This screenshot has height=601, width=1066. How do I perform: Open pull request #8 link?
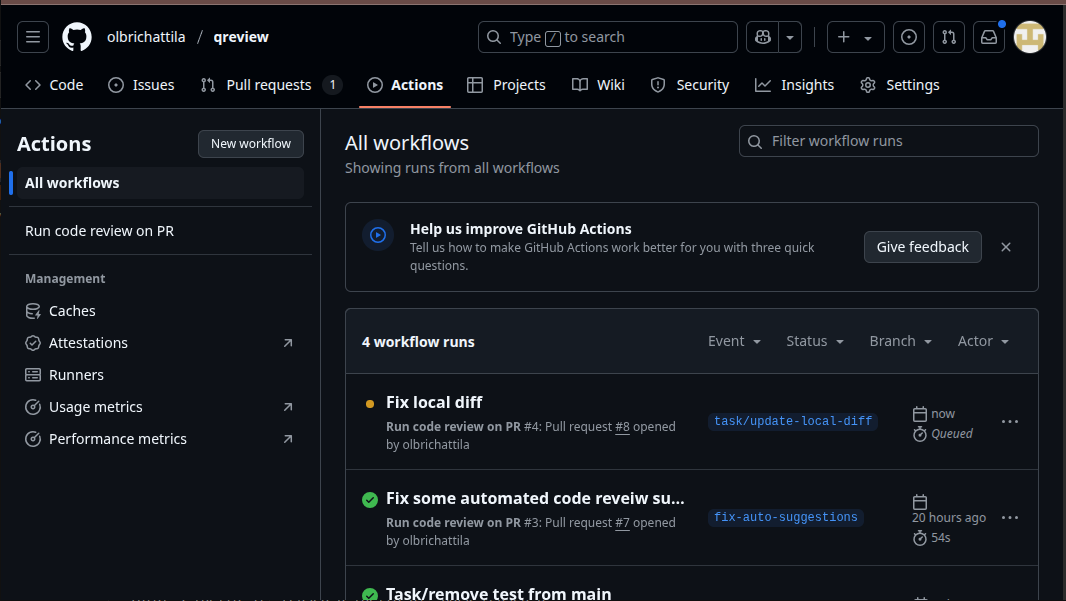click(622, 427)
